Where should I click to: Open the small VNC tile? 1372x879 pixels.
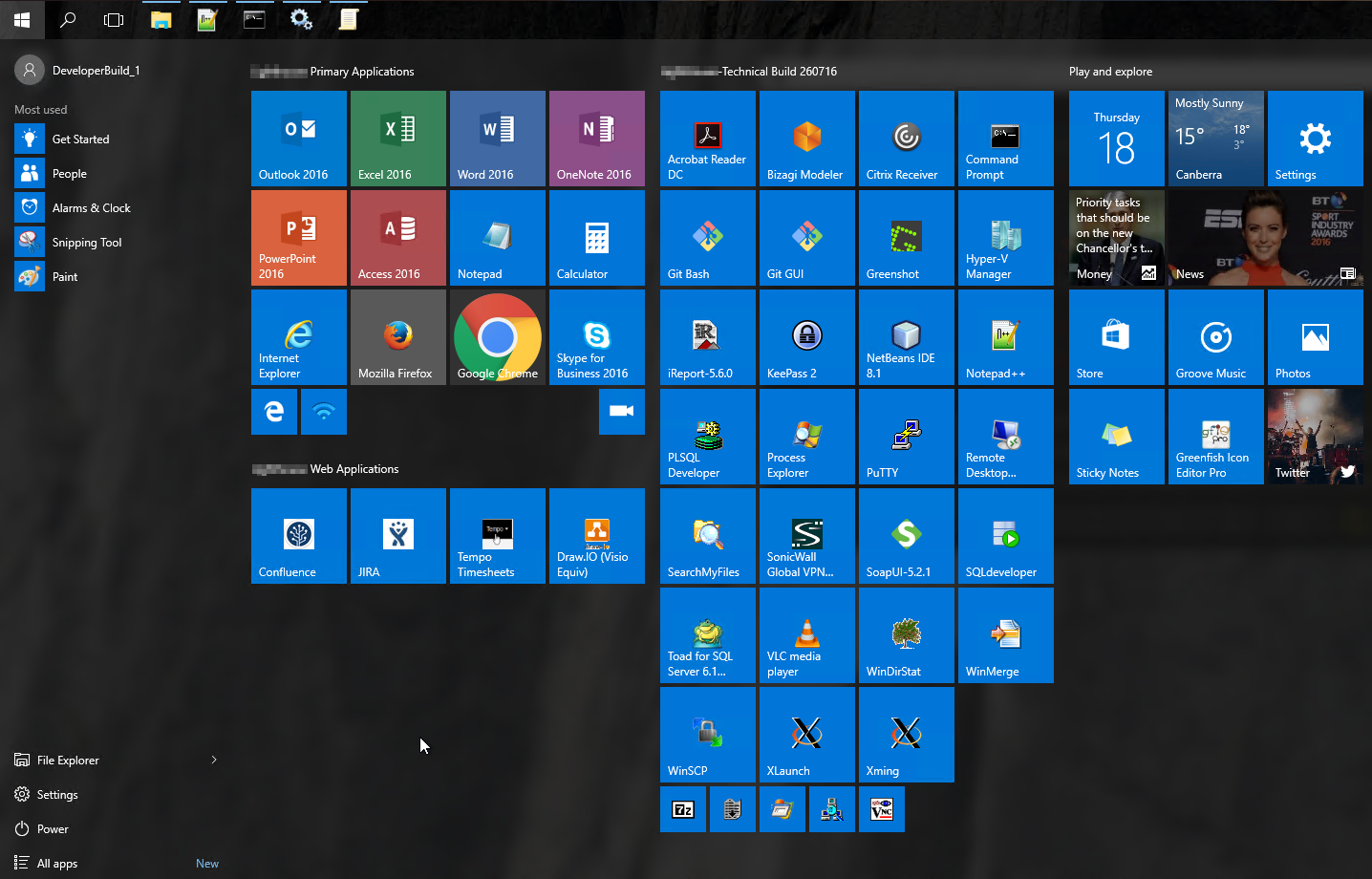pos(882,809)
